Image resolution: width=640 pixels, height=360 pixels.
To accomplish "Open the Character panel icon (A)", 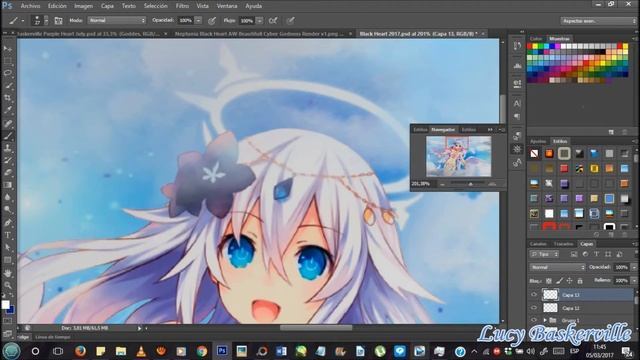I will (517, 104).
